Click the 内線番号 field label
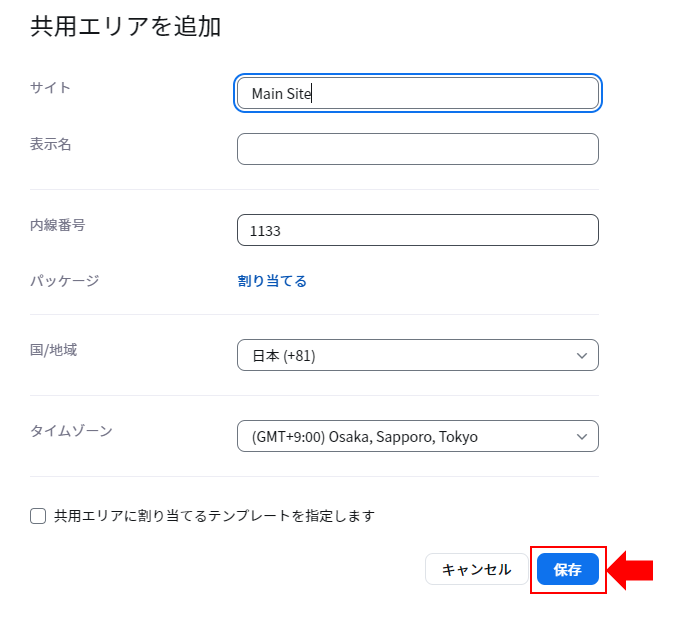This screenshot has height=617, width=682. pyautogui.click(x=57, y=225)
